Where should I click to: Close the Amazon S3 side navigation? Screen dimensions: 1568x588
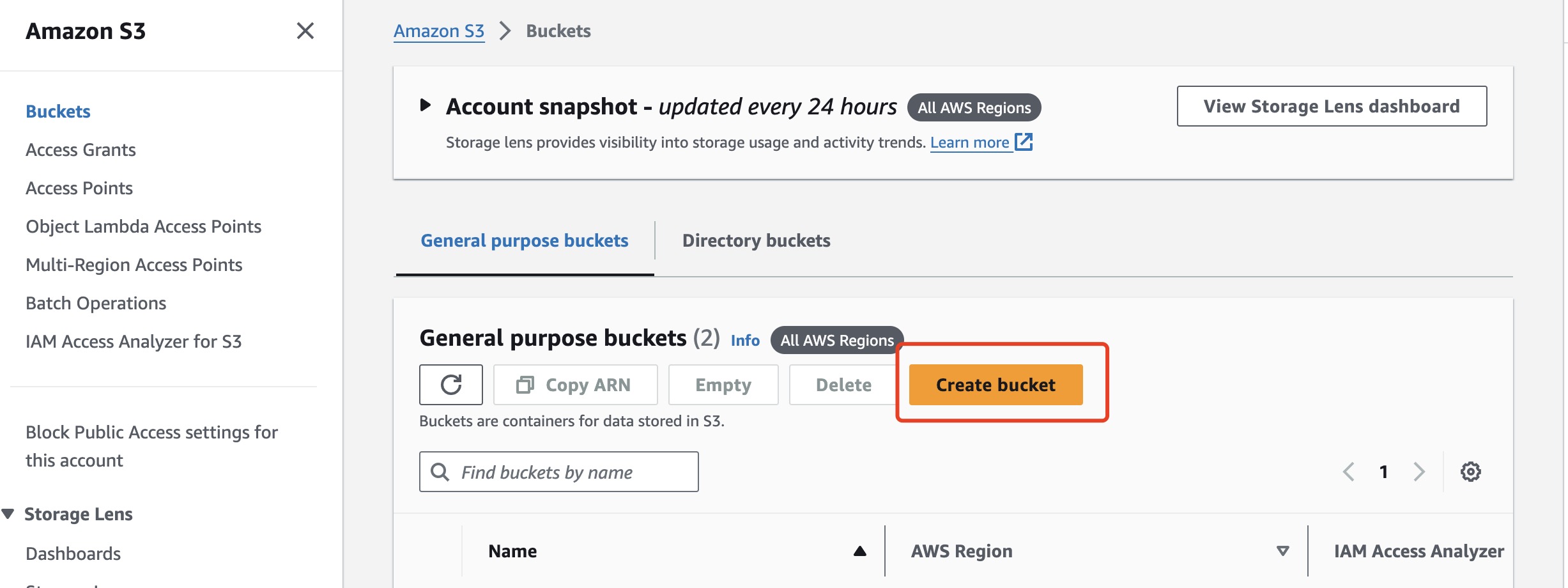pyautogui.click(x=305, y=31)
